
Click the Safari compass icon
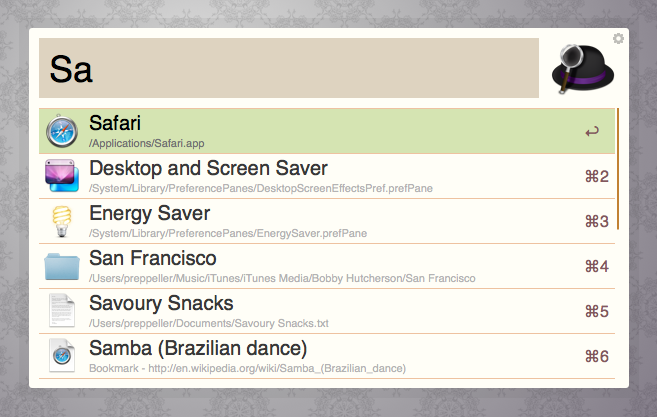(x=62, y=131)
